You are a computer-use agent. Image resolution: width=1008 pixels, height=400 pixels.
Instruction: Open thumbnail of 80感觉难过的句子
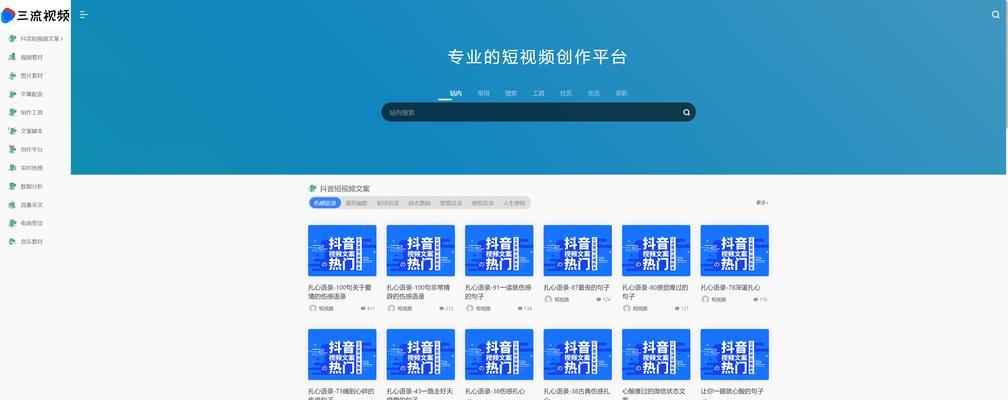point(656,251)
